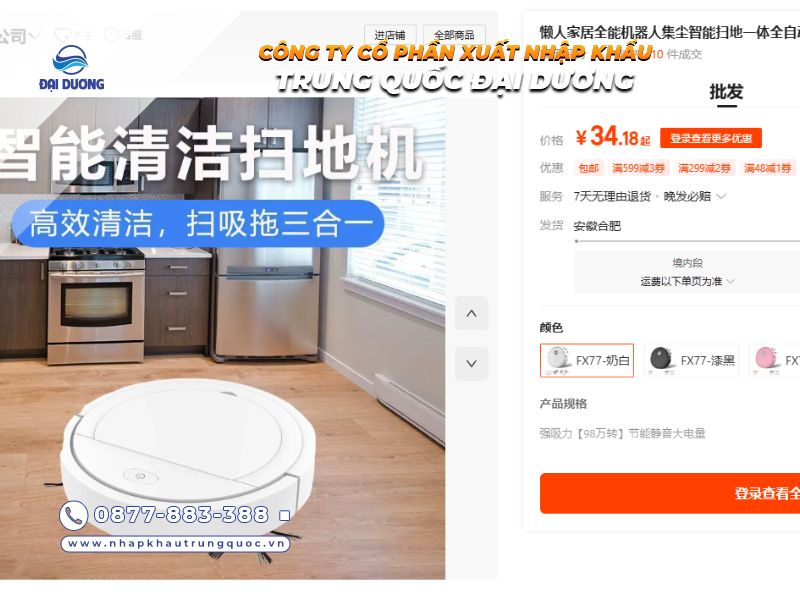The image size is (800, 600).
Task: Click the black FX77-漆黑 robot thumbnail icon
Action: [661, 359]
